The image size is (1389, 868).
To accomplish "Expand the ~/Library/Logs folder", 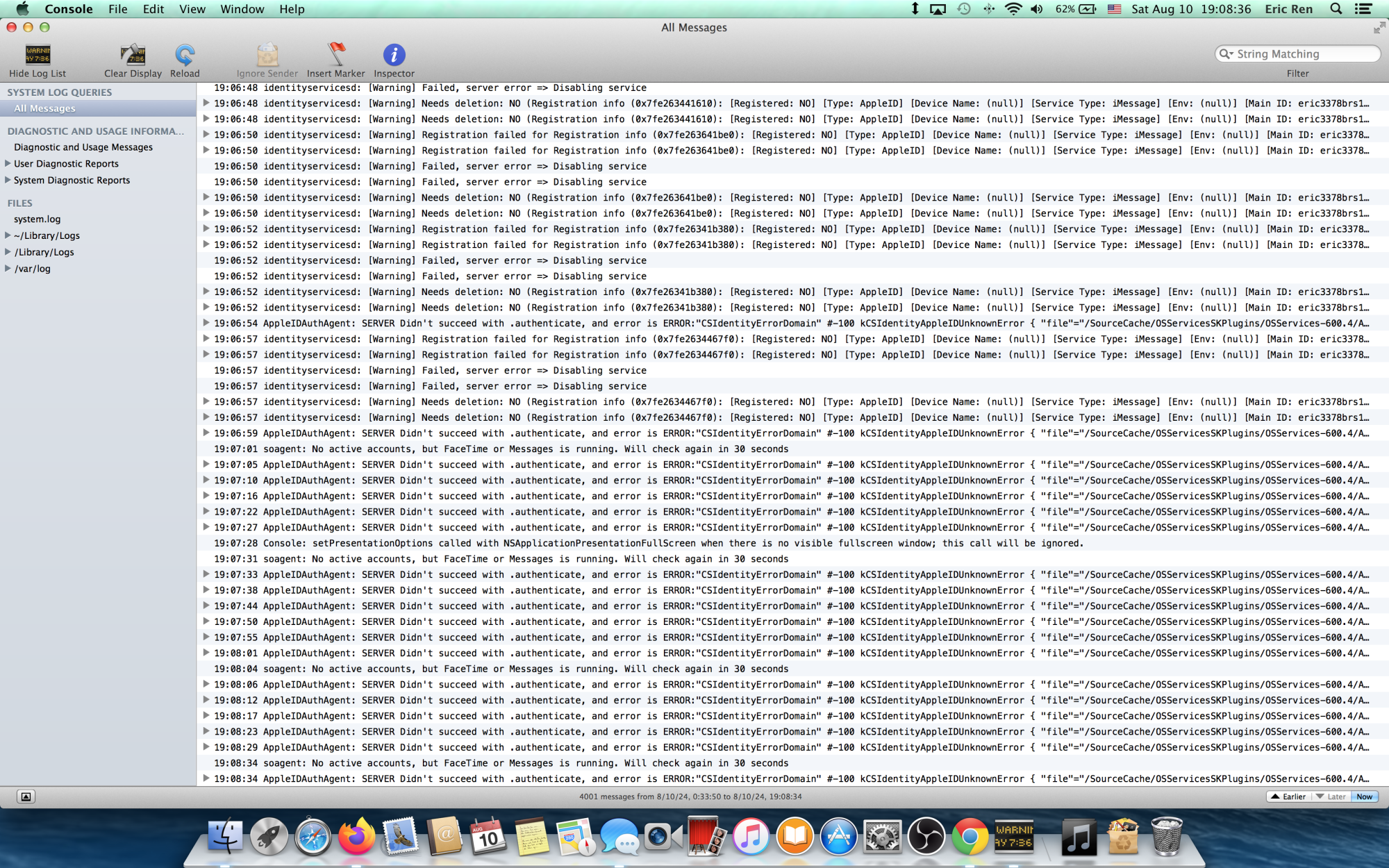I will (8, 235).
